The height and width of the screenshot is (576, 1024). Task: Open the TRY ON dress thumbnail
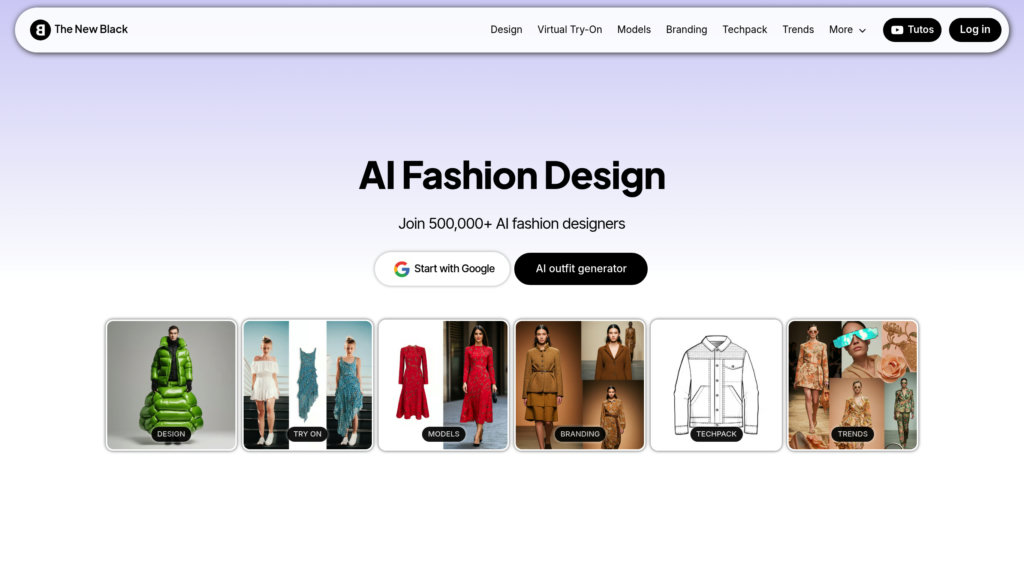(308, 385)
